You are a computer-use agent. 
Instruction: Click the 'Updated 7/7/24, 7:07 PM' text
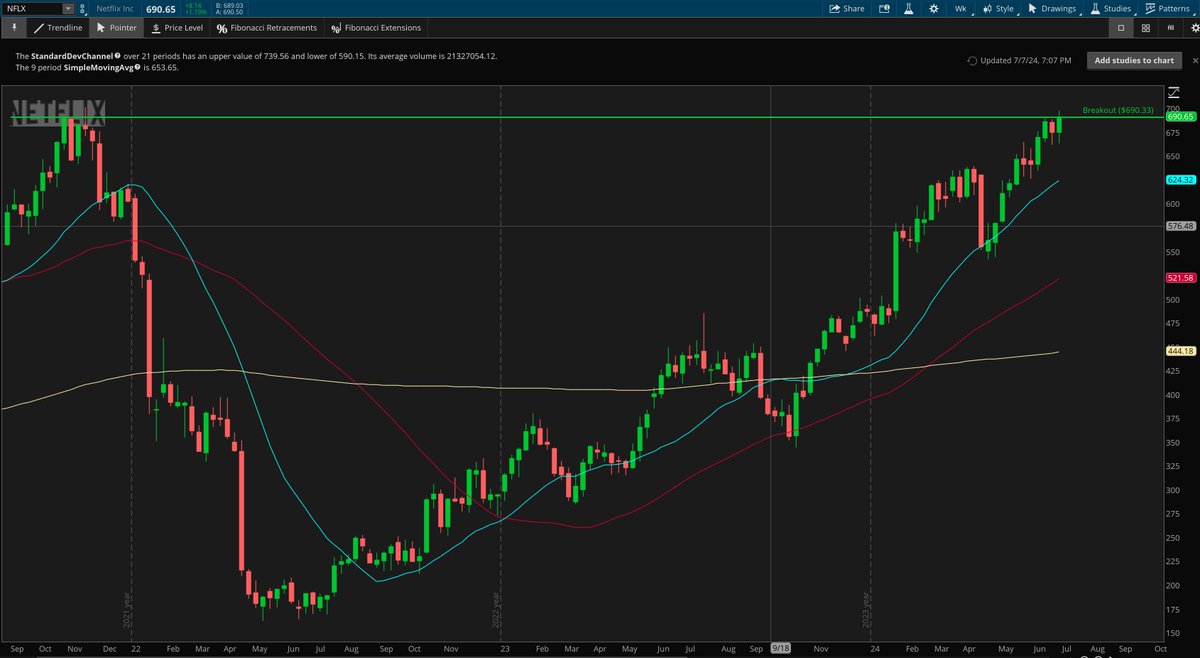point(1026,61)
